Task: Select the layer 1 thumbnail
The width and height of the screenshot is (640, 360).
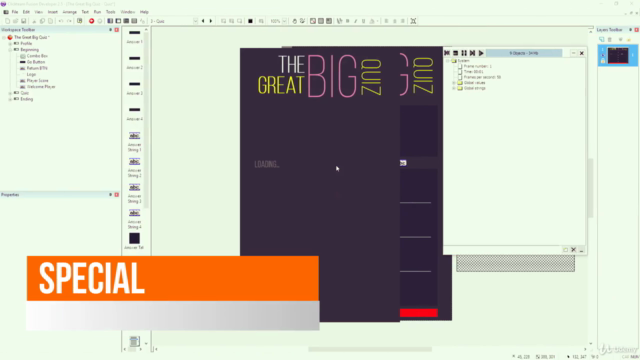Action: (618, 56)
